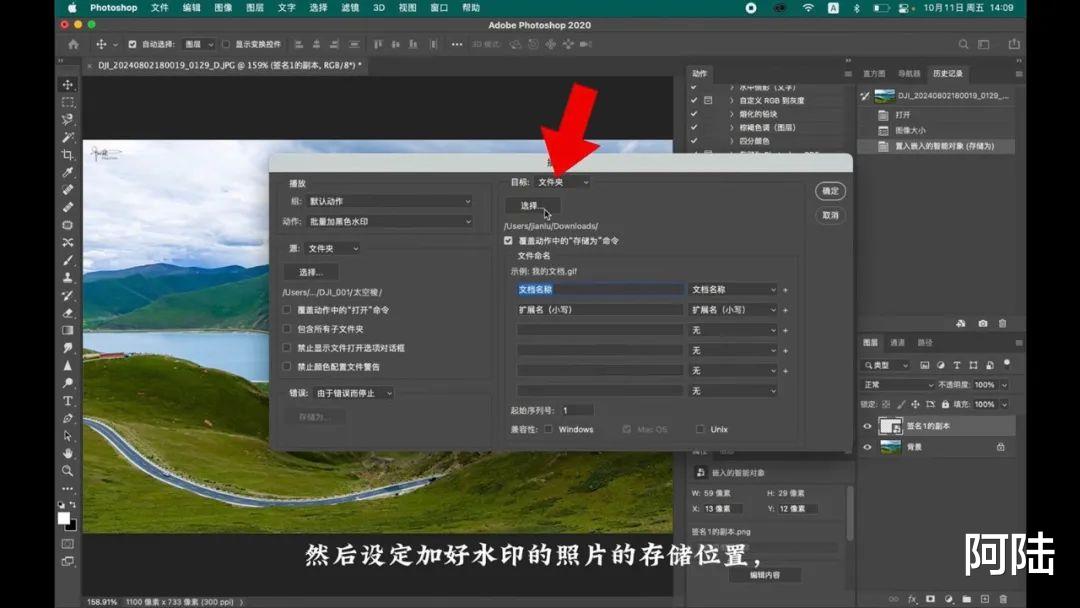
Task: Open the 图像 menu
Action: pyautogui.click(x=223, y=8)
